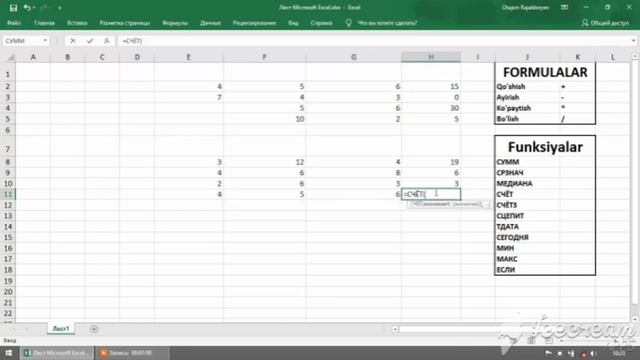The image size is (640, 360).
Task: Open the Справка ribbon tab
Action: click(x=321, y=23)
